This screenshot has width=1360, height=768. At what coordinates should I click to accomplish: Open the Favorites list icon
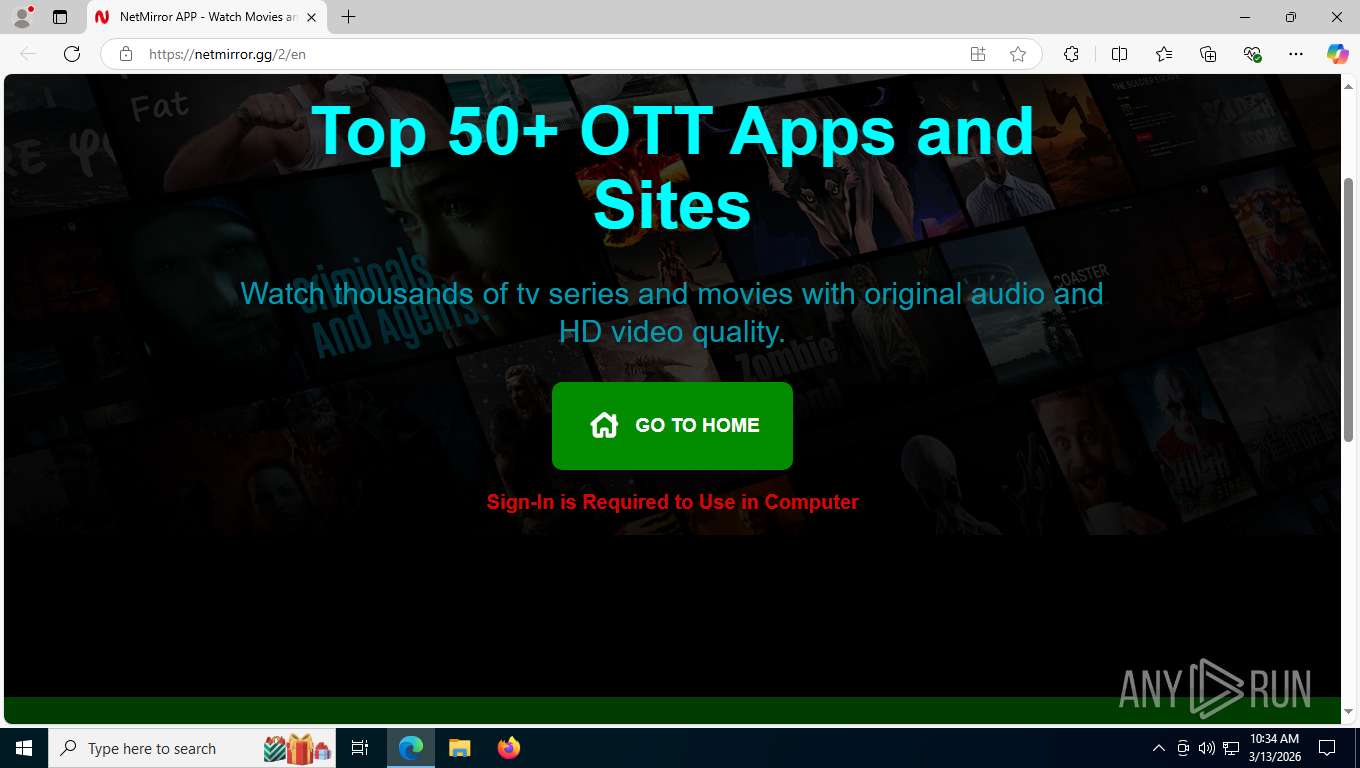pos(1164,54)
